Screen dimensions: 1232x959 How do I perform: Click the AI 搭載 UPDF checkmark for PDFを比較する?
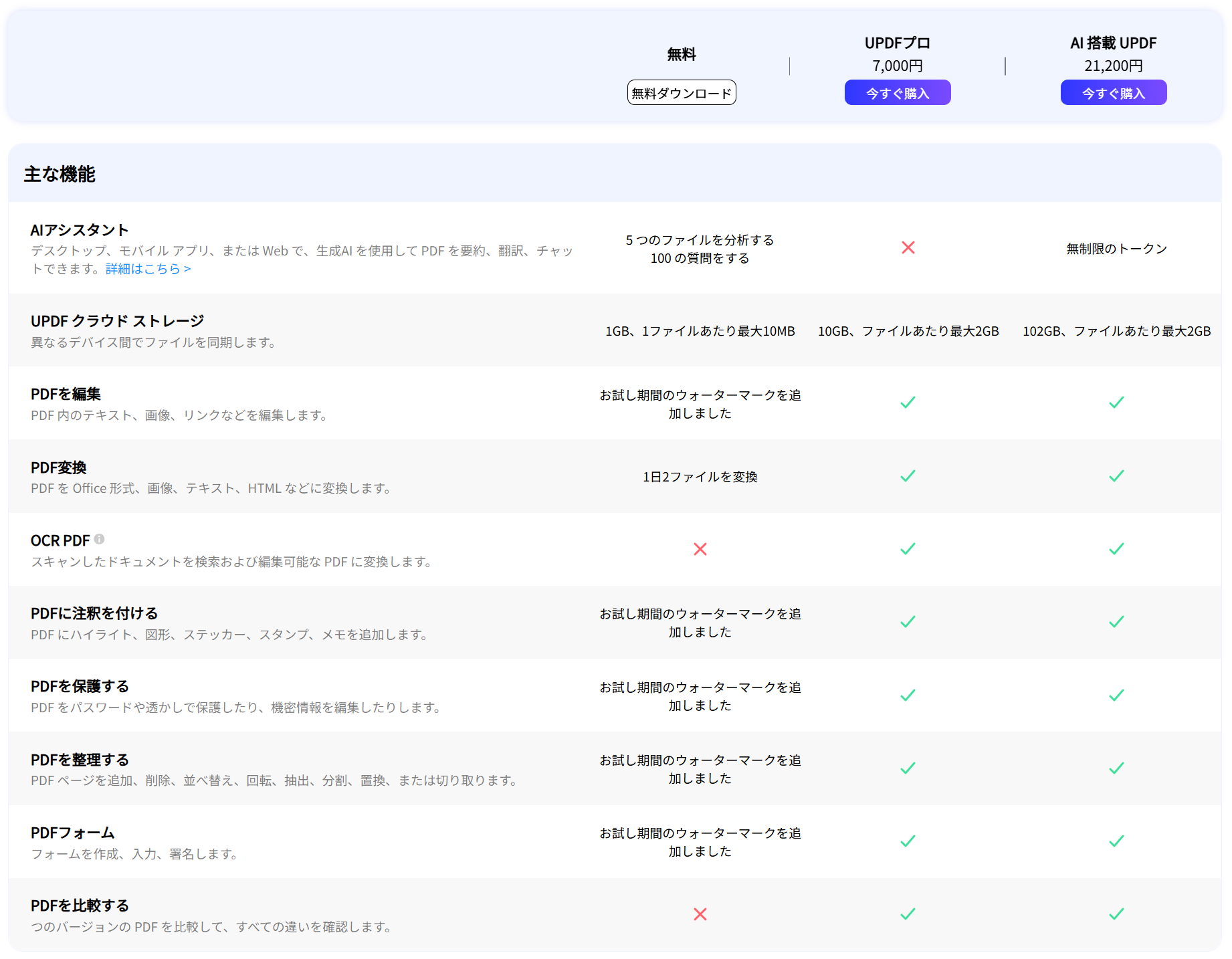coord(1117,914)
